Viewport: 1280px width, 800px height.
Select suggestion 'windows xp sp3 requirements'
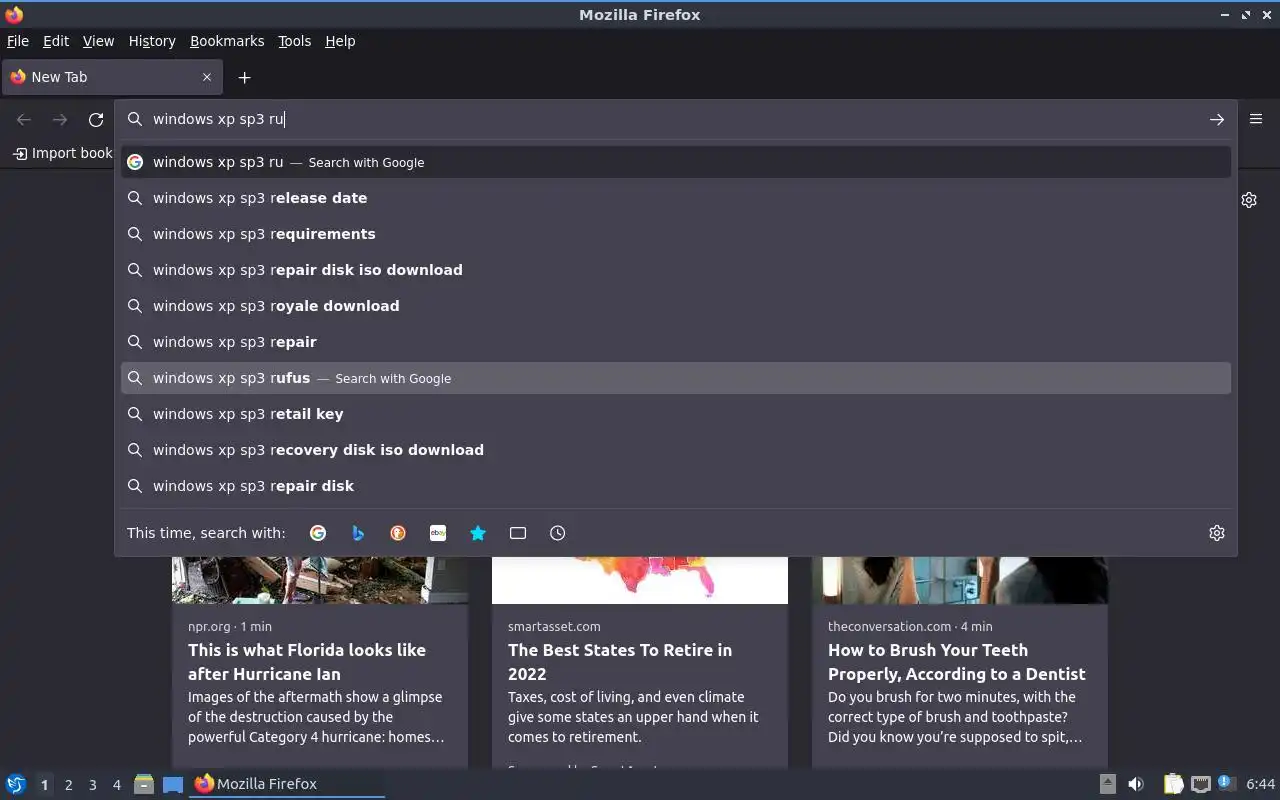pyautogui.click(x=676, y=234)
